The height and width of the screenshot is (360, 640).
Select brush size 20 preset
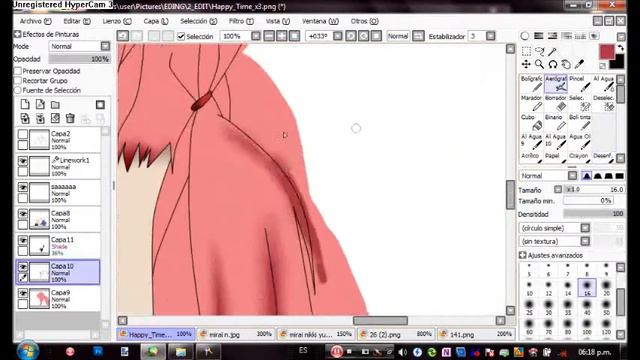tap(606, 288)
